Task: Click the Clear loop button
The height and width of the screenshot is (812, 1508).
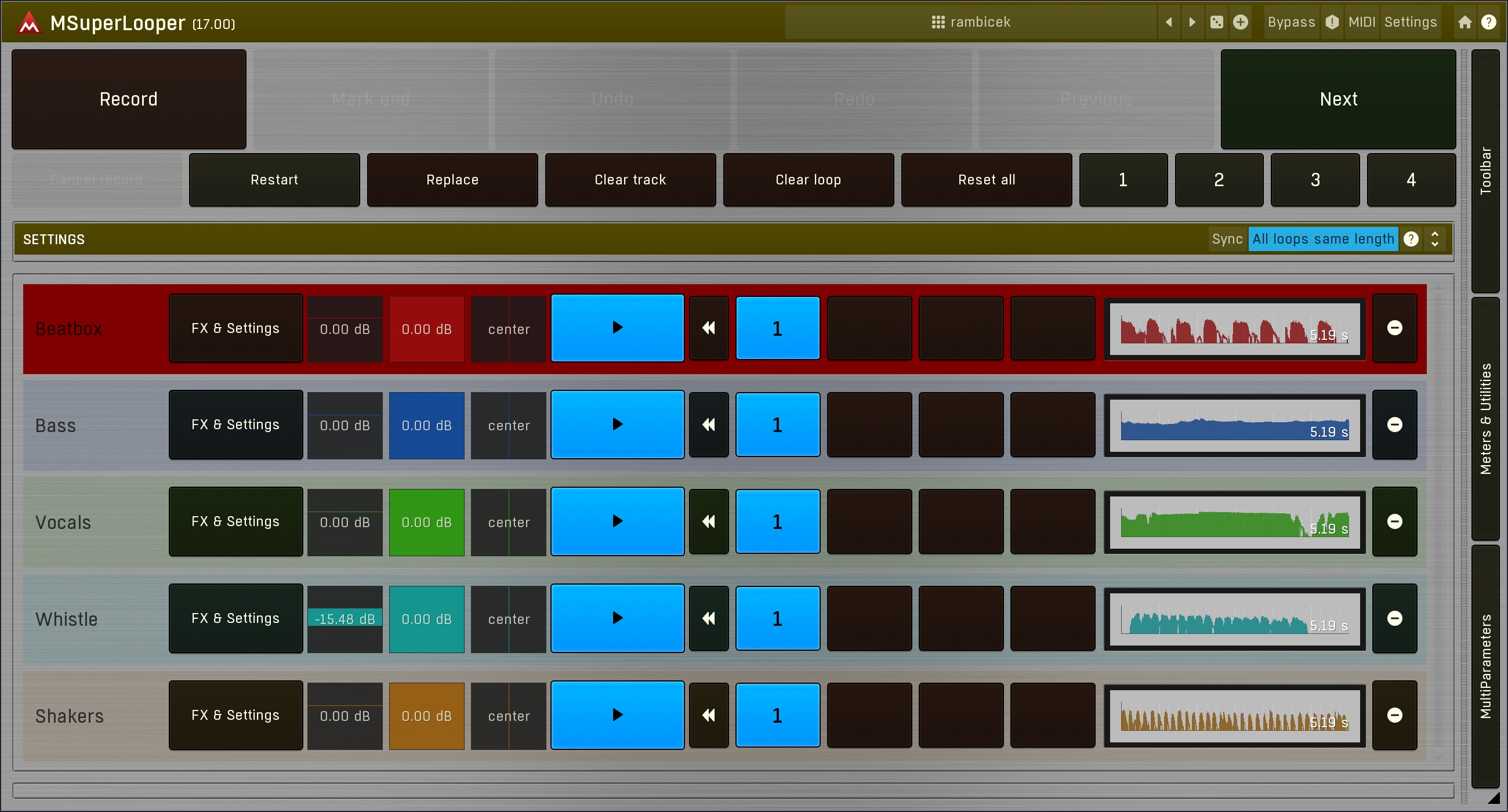Action: point(808,180)
